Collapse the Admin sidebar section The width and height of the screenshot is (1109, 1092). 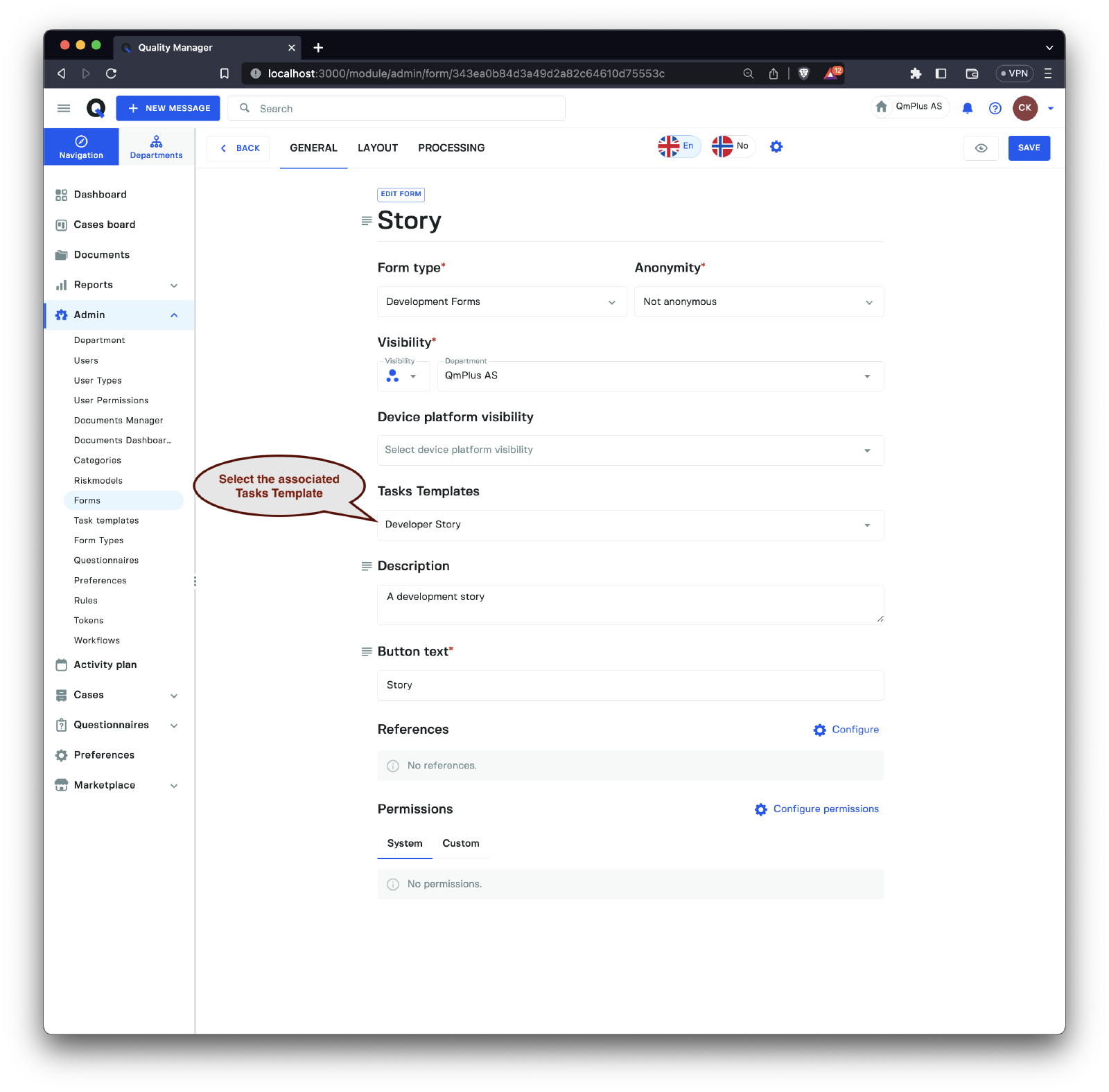174,315
